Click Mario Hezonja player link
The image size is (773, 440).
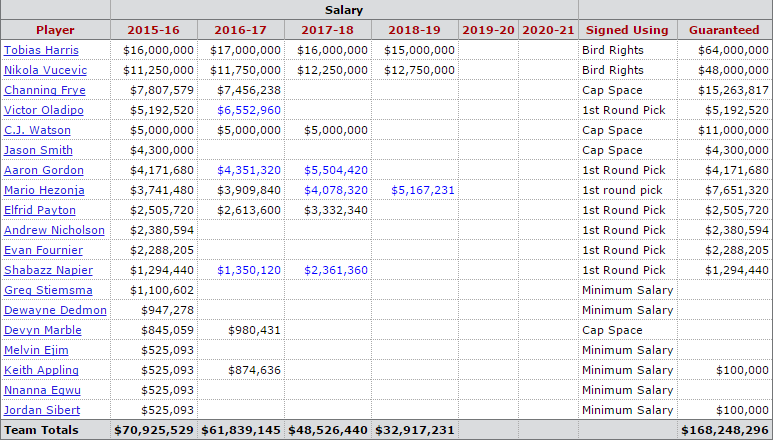click(x=43, y=190)
